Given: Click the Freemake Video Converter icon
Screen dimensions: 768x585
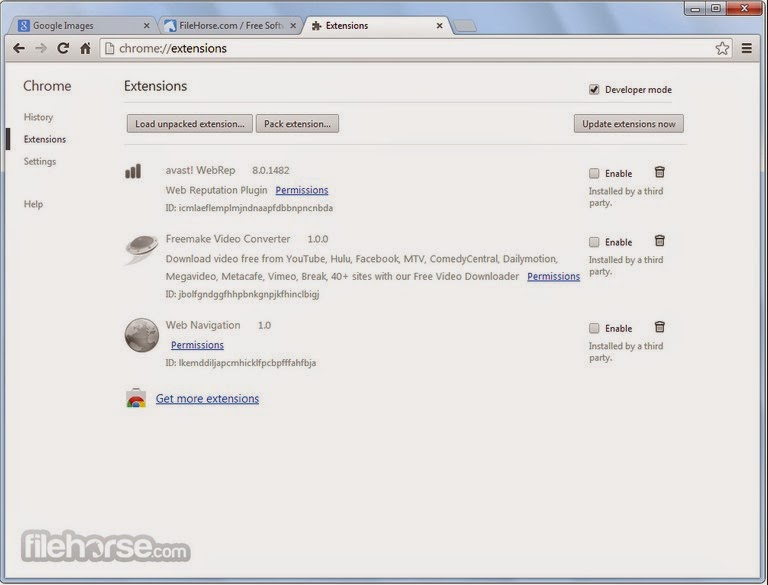Looking at the screenshot, I should pyautogui.click(x=142, y=249).
